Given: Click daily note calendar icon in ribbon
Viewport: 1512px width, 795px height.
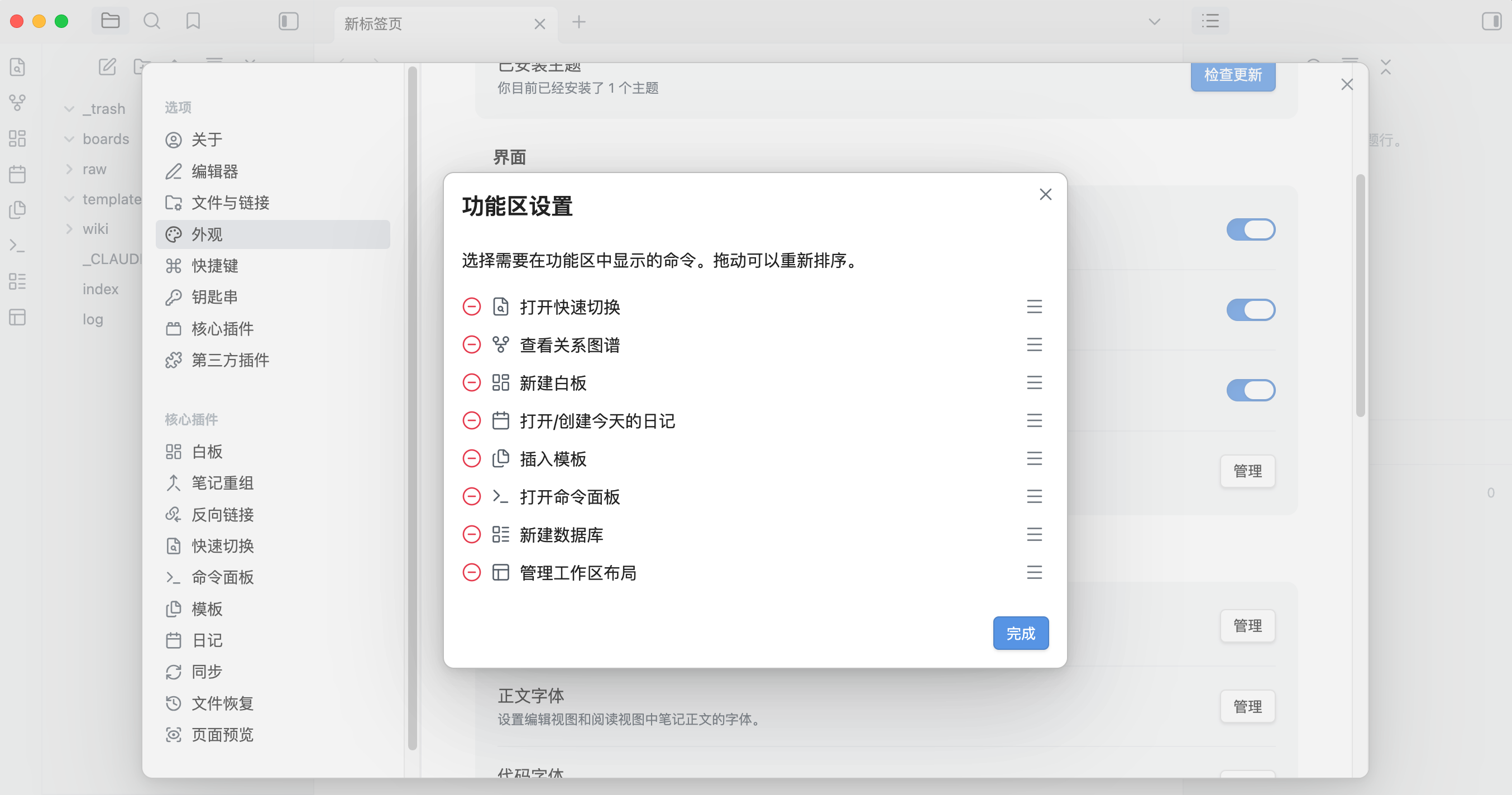Looking at the screenshot, I should pos(18,174).
